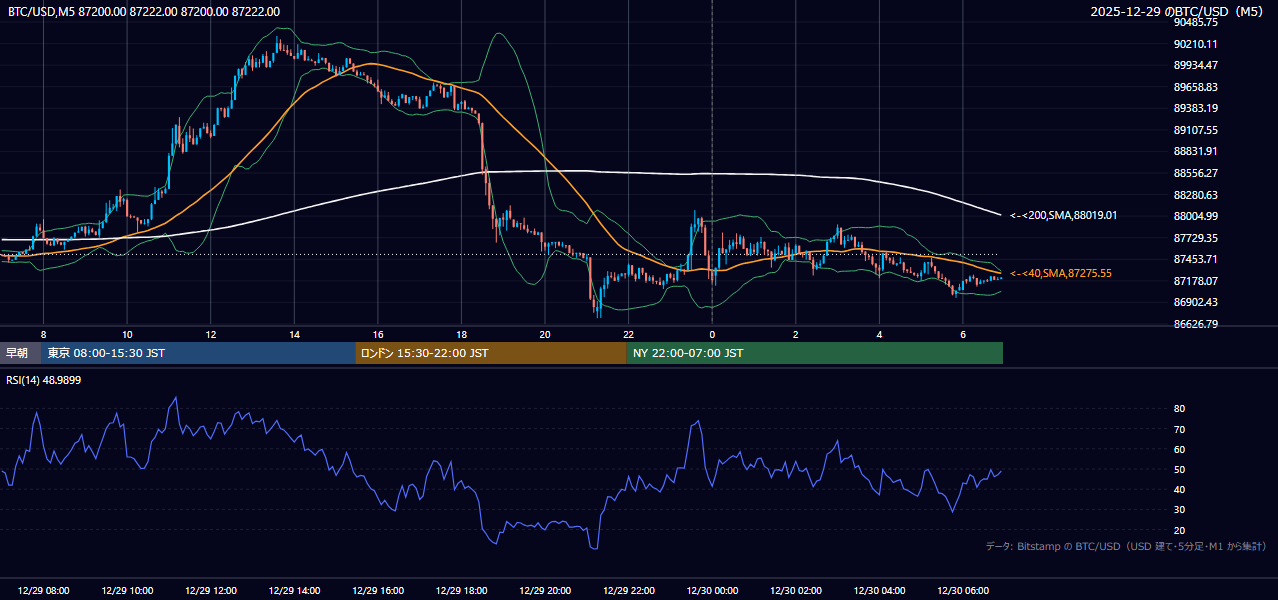Click the 12/30 04:00 date label
Screen dimensions: 1278x600
click(879, 591)
